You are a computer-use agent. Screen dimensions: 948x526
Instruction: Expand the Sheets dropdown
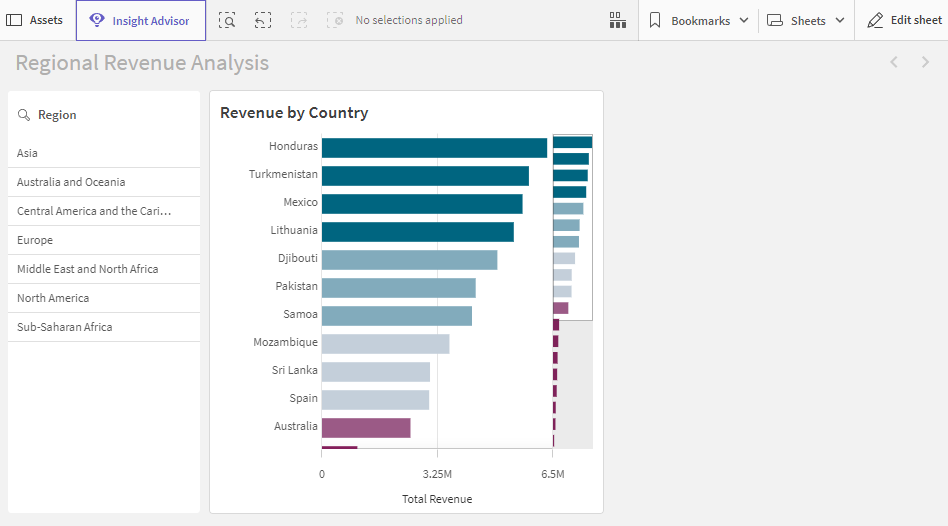point(806,20)
